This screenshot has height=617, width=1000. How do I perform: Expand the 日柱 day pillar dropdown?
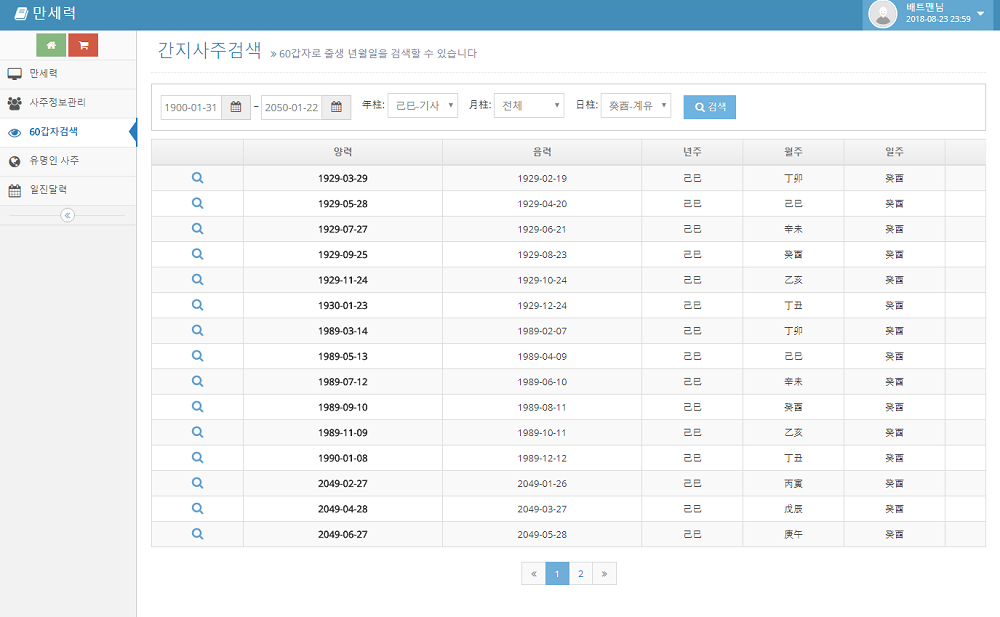coord(636,106)
